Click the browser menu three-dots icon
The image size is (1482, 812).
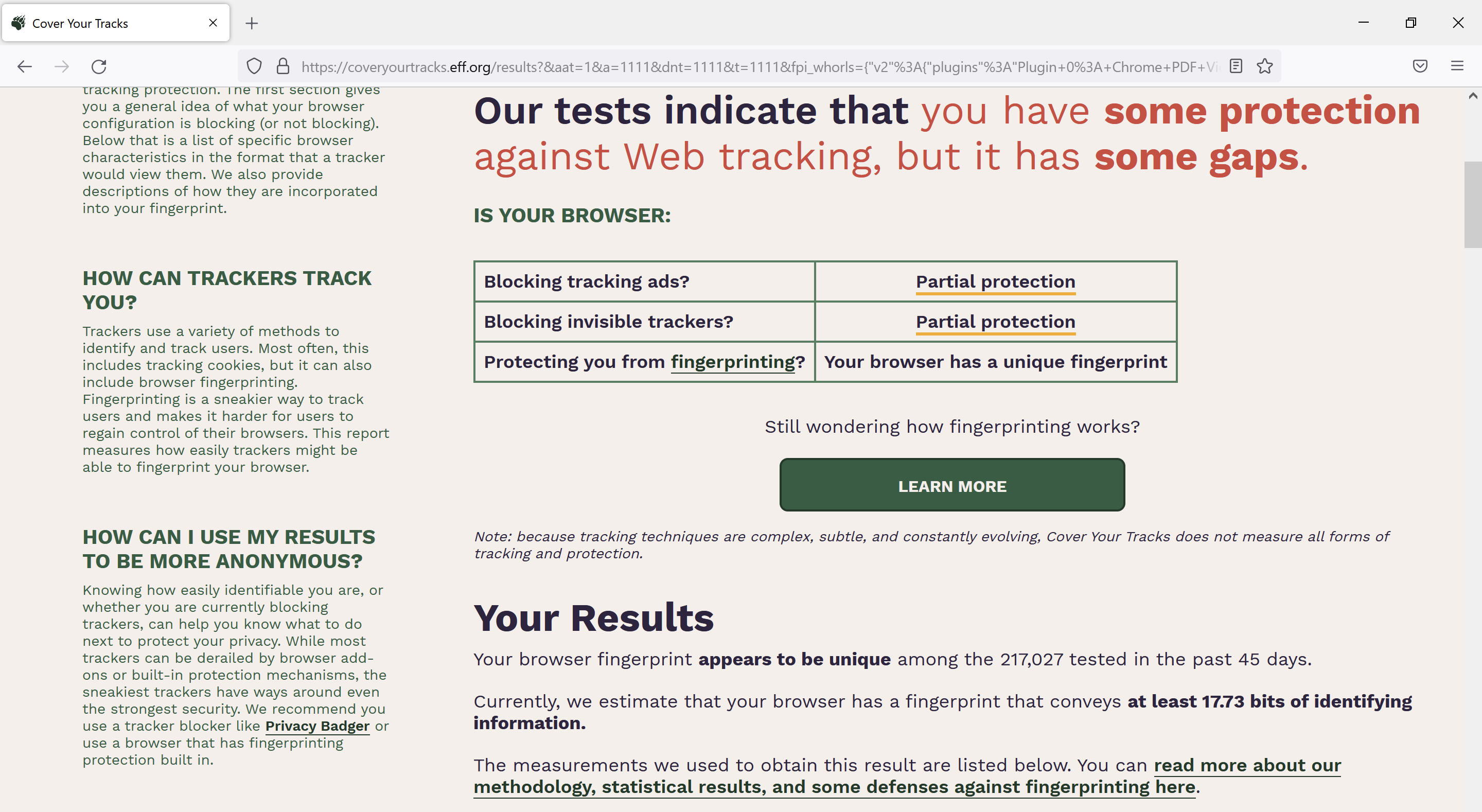[1457, 66]
